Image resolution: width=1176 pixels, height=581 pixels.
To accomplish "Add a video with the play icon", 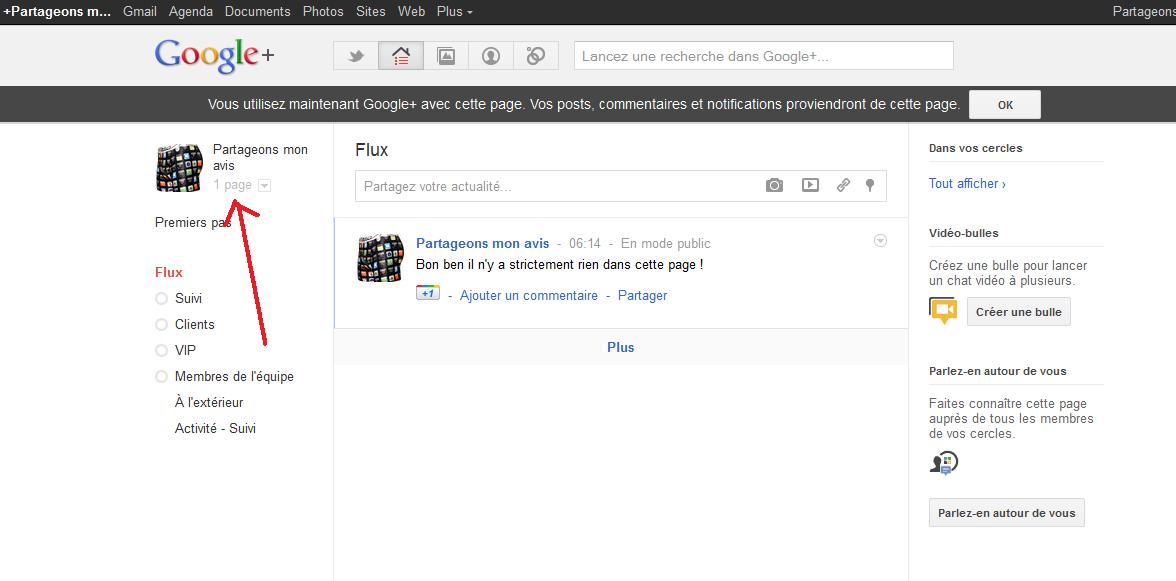I will (810, 185).
